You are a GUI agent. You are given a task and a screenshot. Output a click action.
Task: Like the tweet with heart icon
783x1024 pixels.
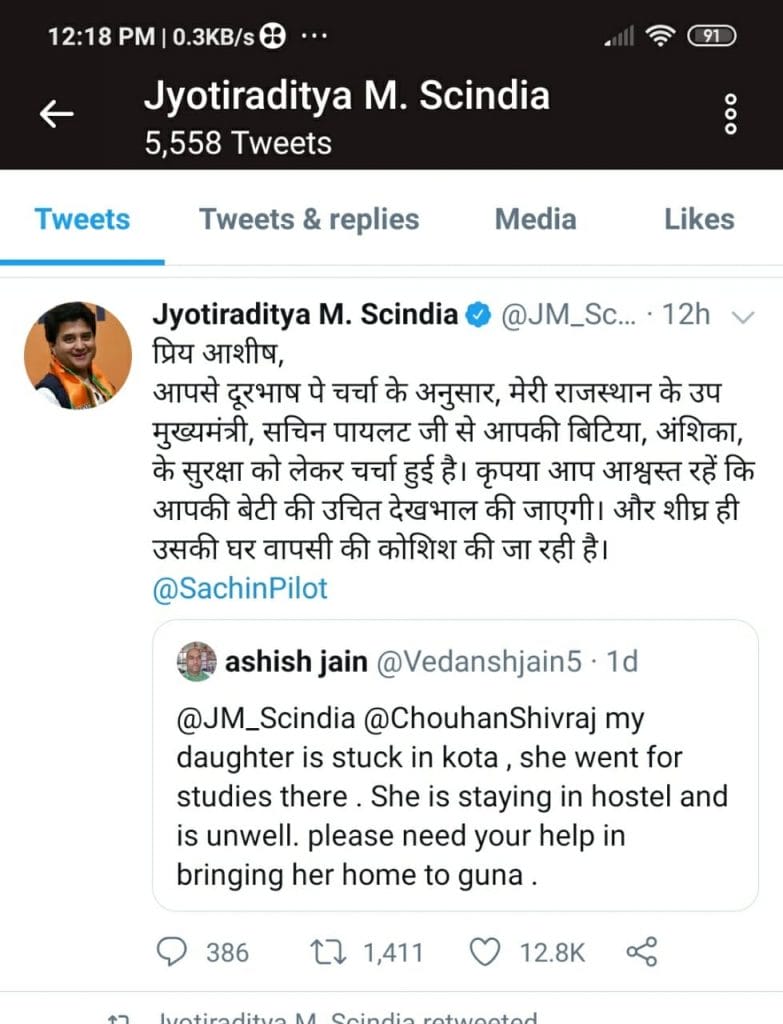coord(485,952)
